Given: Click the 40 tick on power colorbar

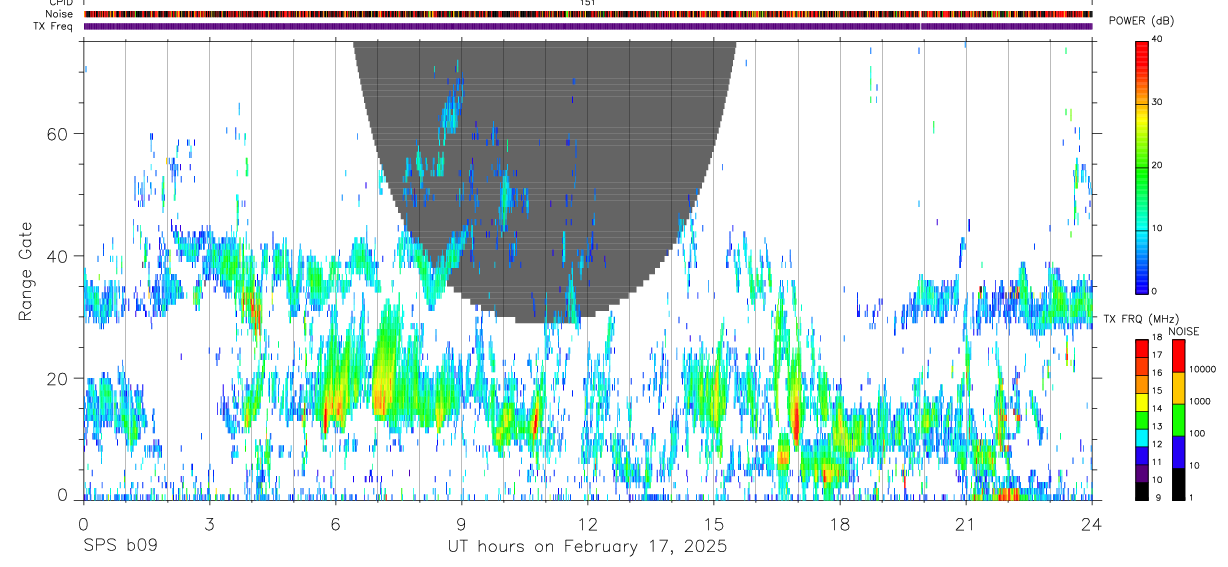Looking at the screenshot, I should click(1158, 41).
